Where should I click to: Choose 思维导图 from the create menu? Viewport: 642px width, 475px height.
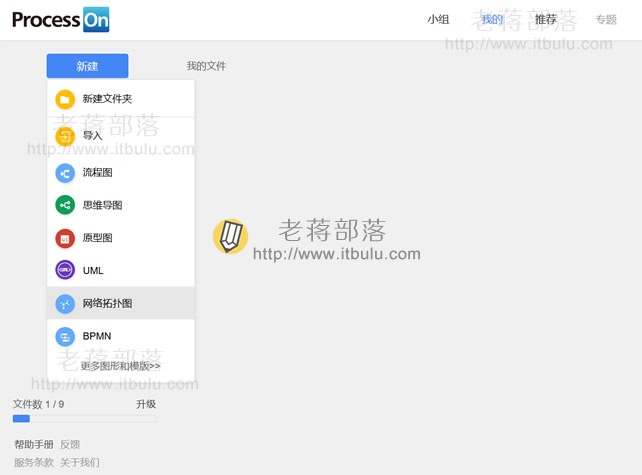tap(121, 205)
